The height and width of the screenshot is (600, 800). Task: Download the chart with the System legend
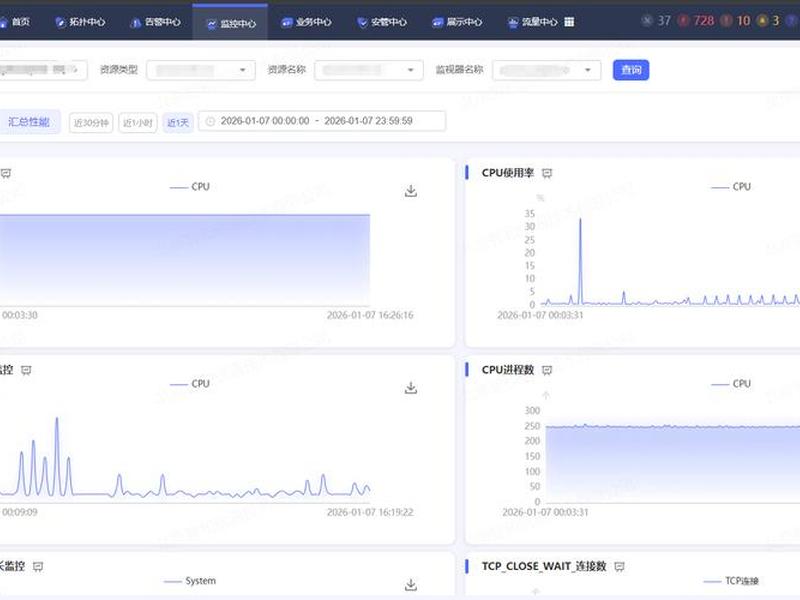tap(411, 585)
